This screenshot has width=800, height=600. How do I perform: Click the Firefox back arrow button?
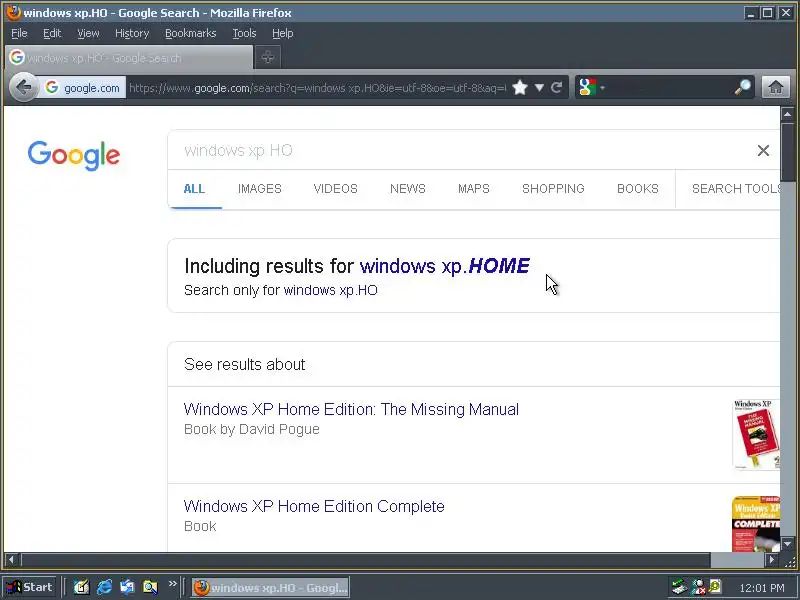[x=23, y=88]
